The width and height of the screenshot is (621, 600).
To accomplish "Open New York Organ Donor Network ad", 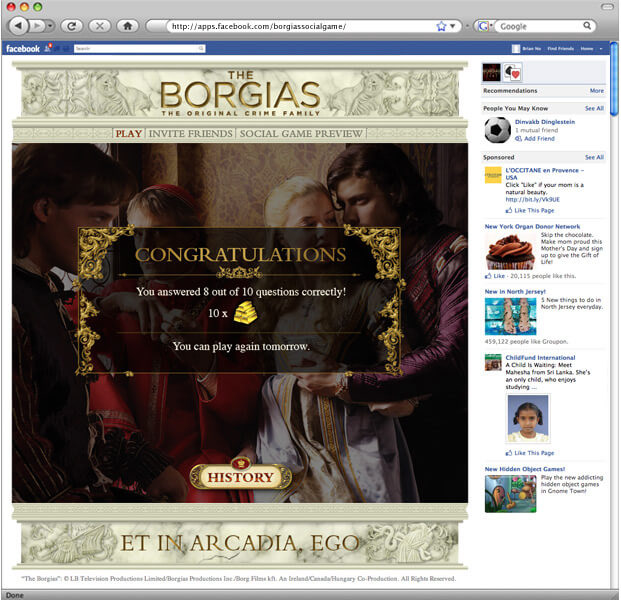I will tap(532, 227).
